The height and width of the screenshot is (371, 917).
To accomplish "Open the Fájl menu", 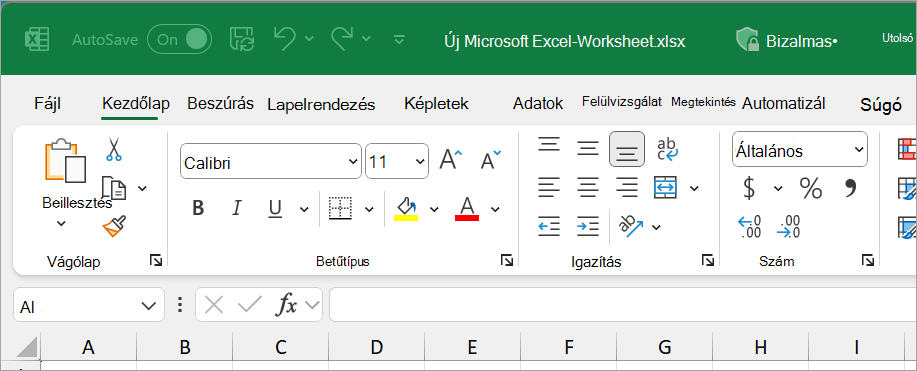I will 47,104.
